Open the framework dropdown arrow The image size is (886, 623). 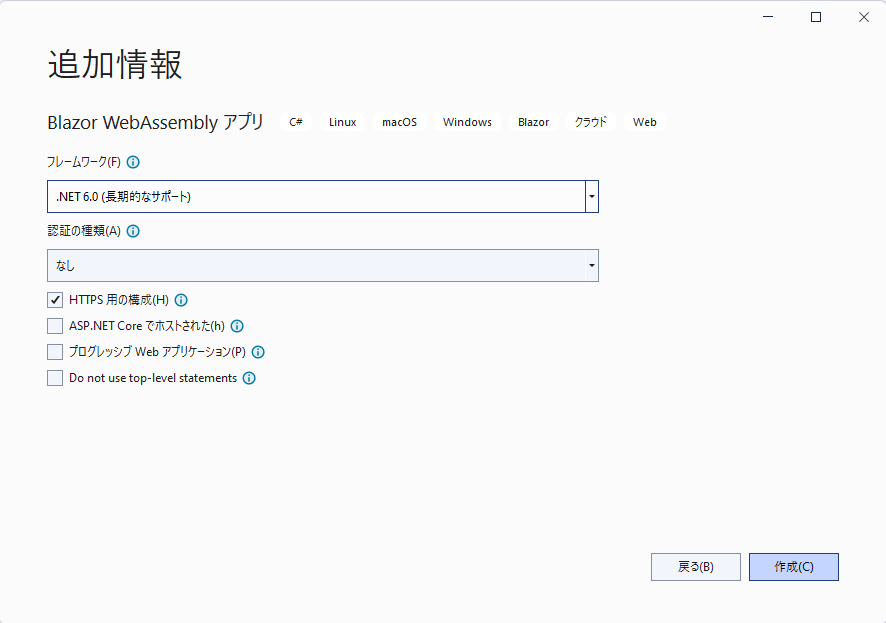(592, 197)
